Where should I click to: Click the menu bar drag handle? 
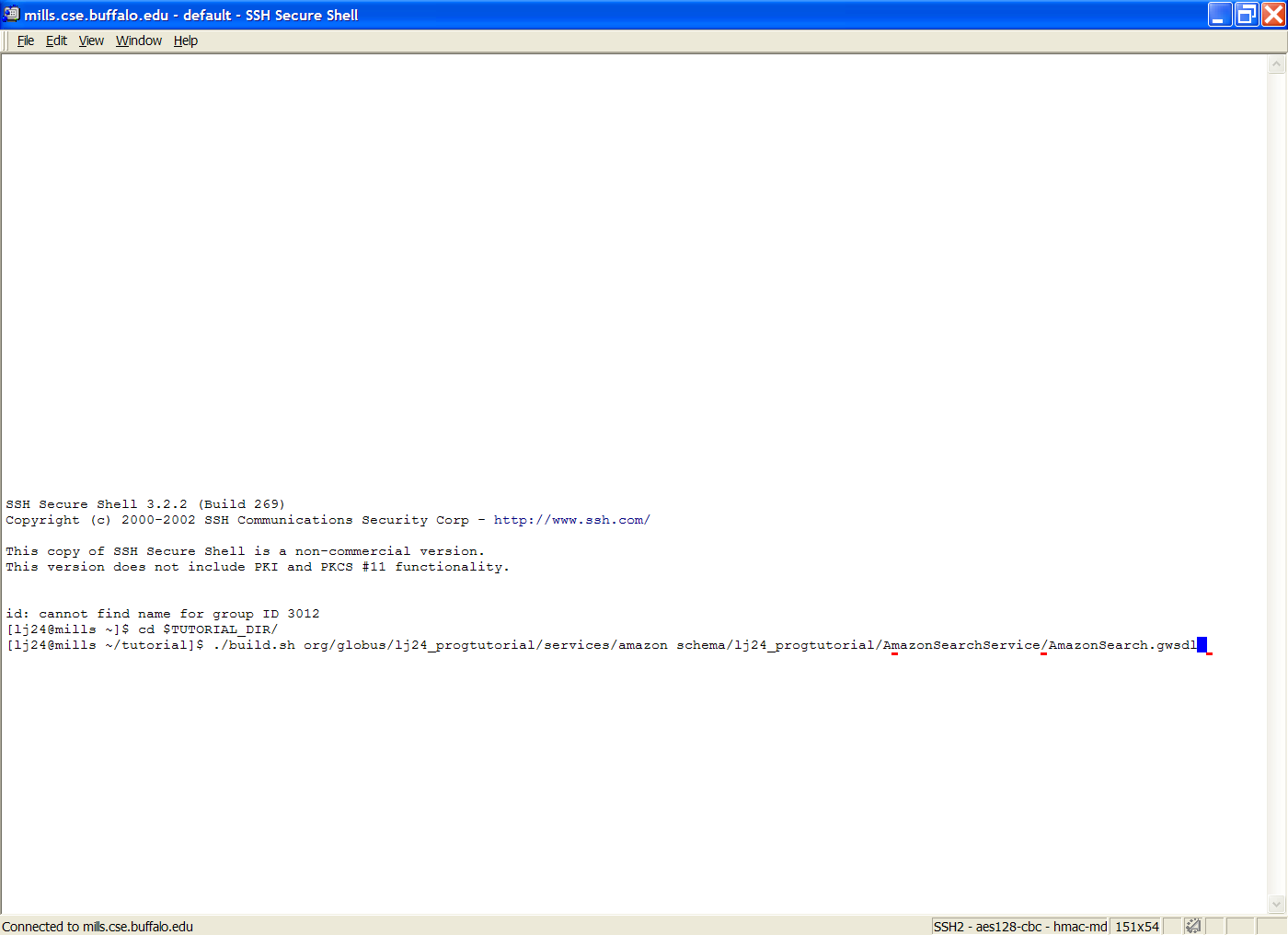pyautogui.click(x=6, y=40)
